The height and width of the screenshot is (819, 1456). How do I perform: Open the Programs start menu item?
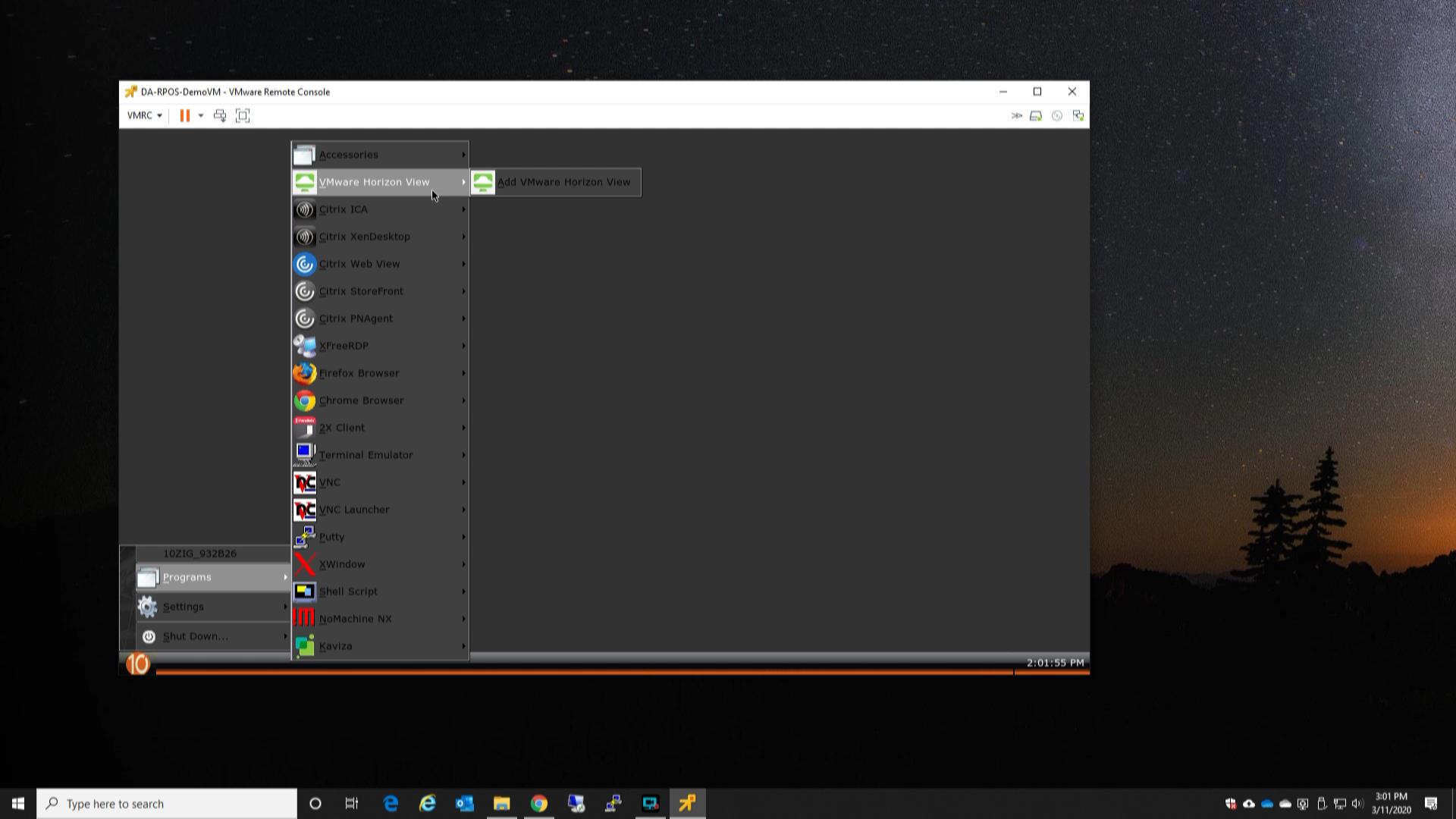coord(213,578)
